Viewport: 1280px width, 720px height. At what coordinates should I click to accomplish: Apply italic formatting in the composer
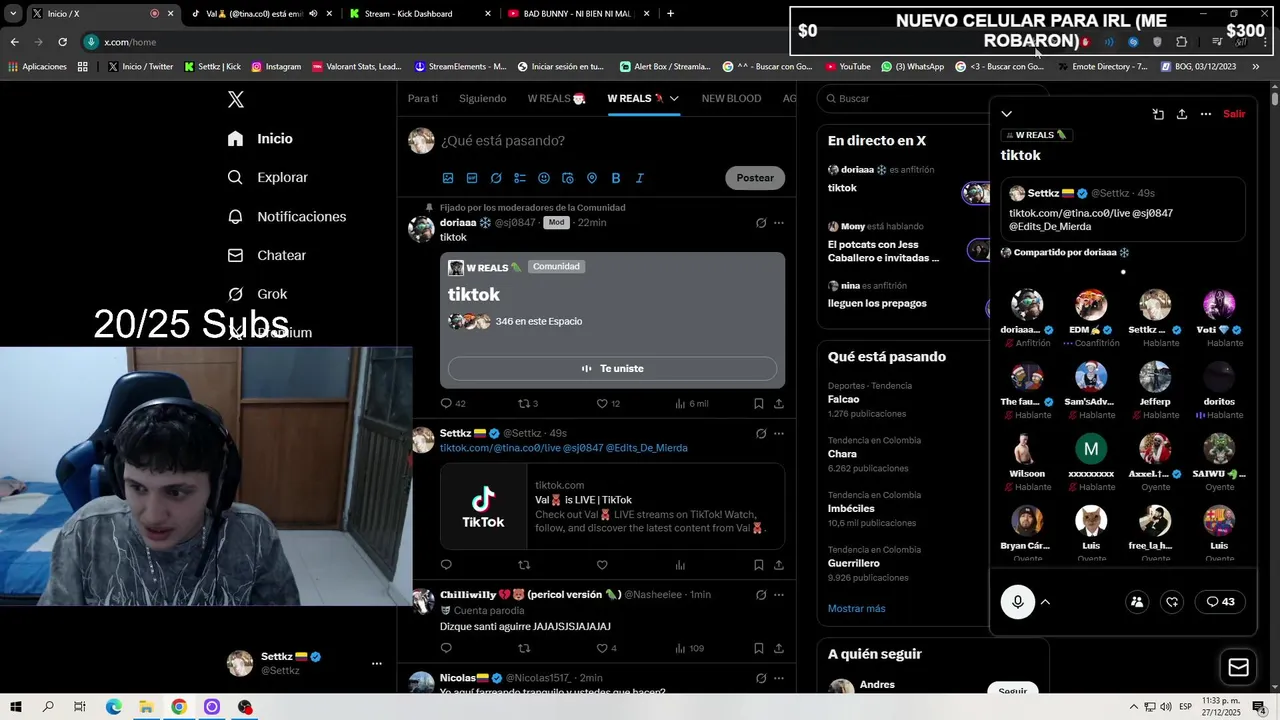tap(640, 178)
